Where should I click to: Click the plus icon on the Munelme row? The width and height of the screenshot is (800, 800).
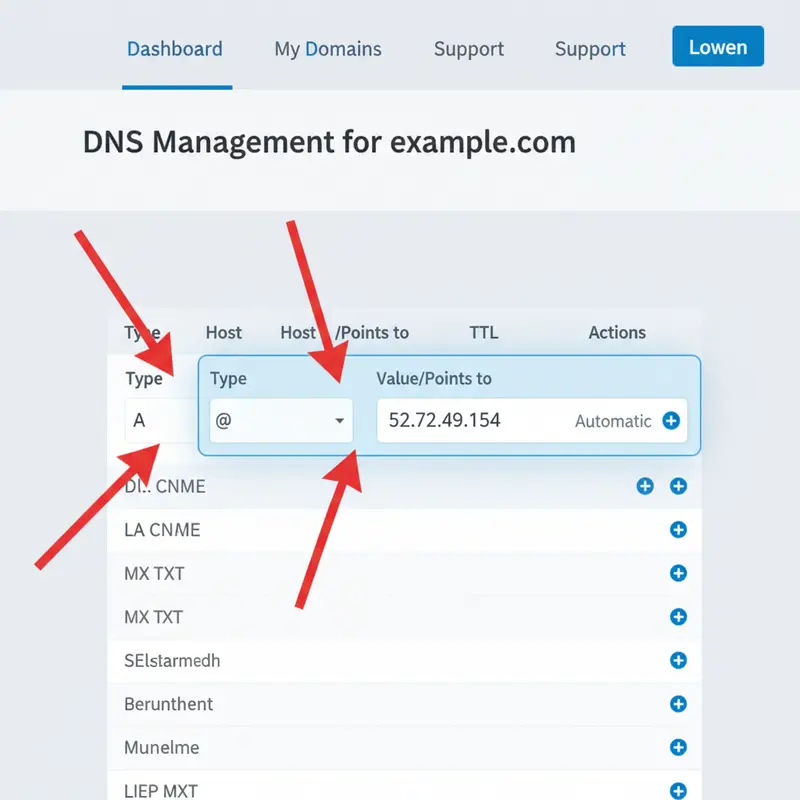coord(678,747)
